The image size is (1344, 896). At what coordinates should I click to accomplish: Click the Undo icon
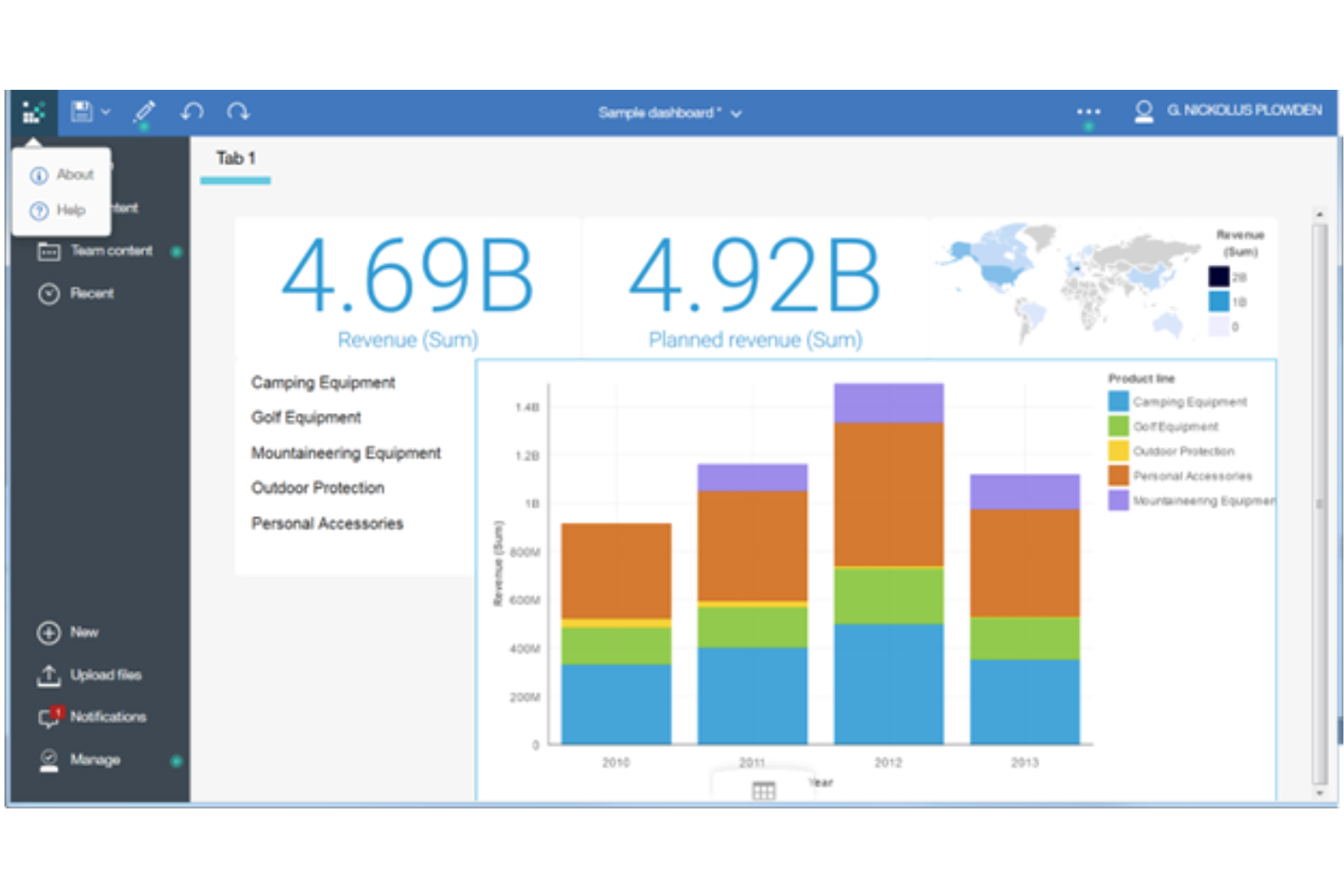coord(191,111)
